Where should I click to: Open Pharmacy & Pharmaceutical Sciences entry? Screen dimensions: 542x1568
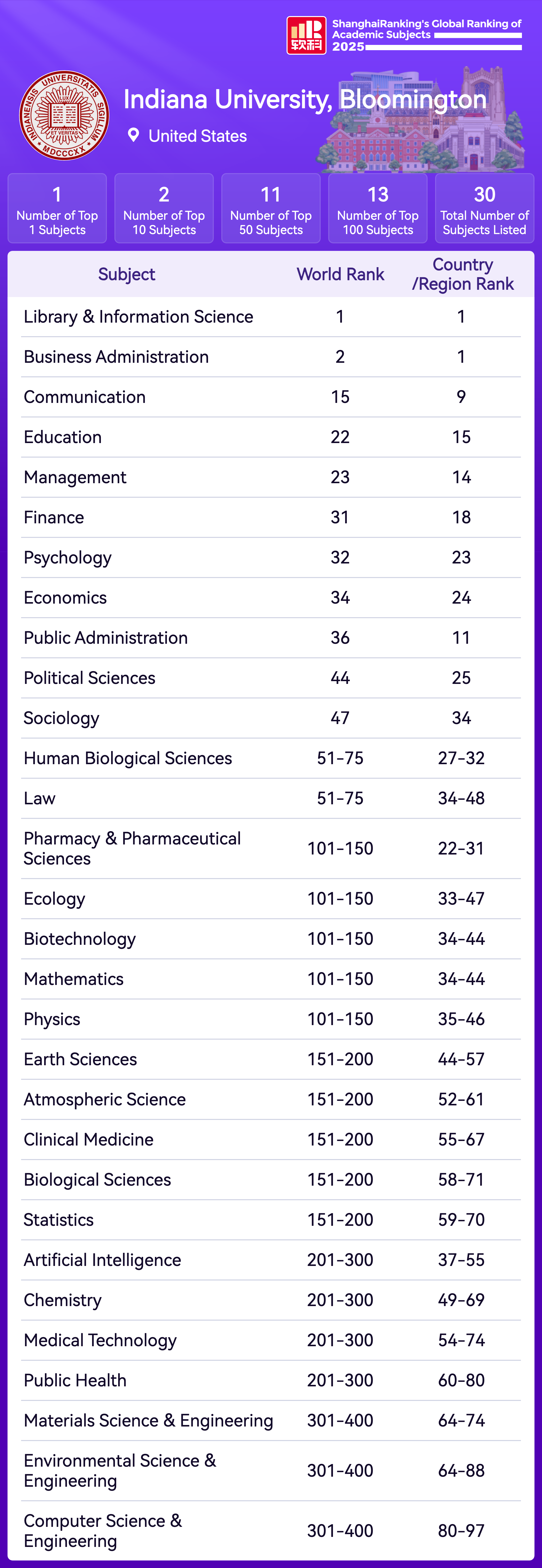click(x=132, y=848)
